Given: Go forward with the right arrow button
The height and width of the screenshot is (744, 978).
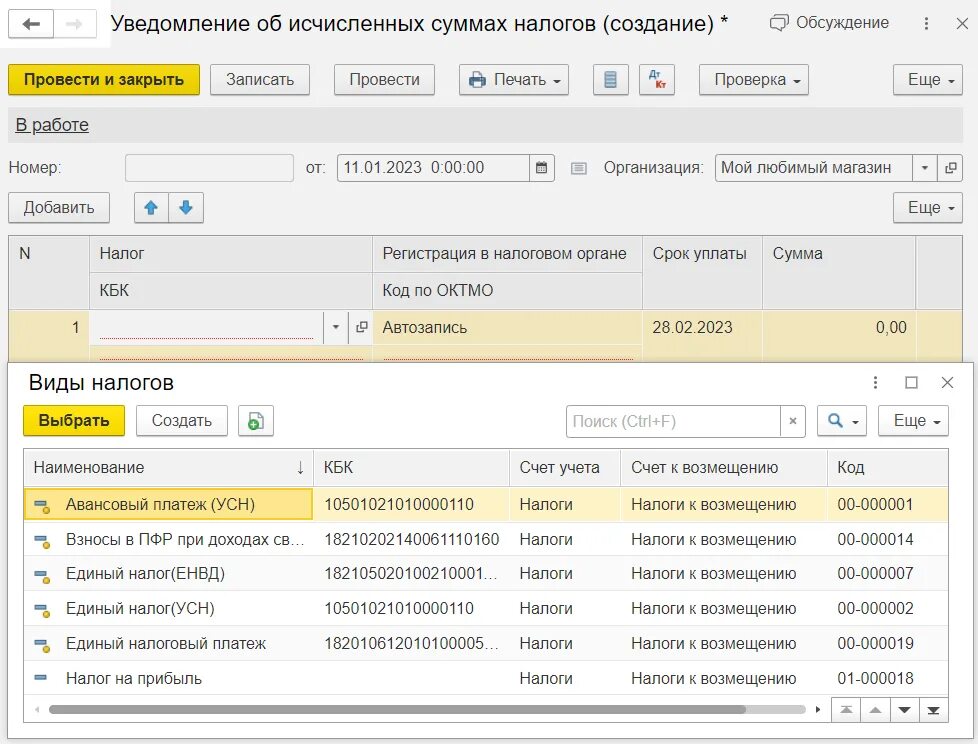Looking at the screenshot, I should tap(75, 24).
